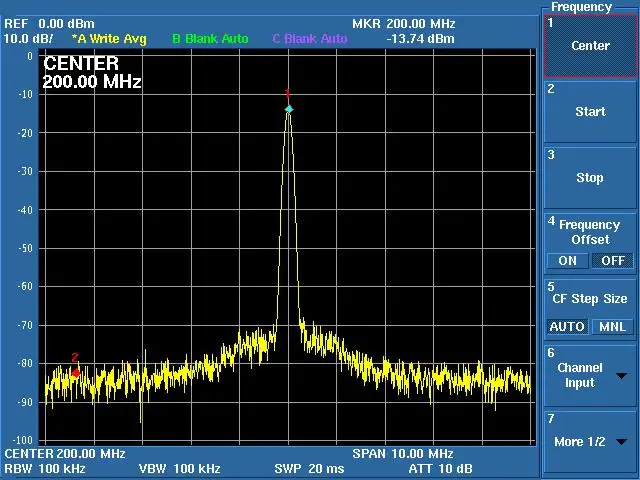This screenshot has height=480, width=640.
Task: Select marker 1 diamond at signal peak
Action: [289, 109]
